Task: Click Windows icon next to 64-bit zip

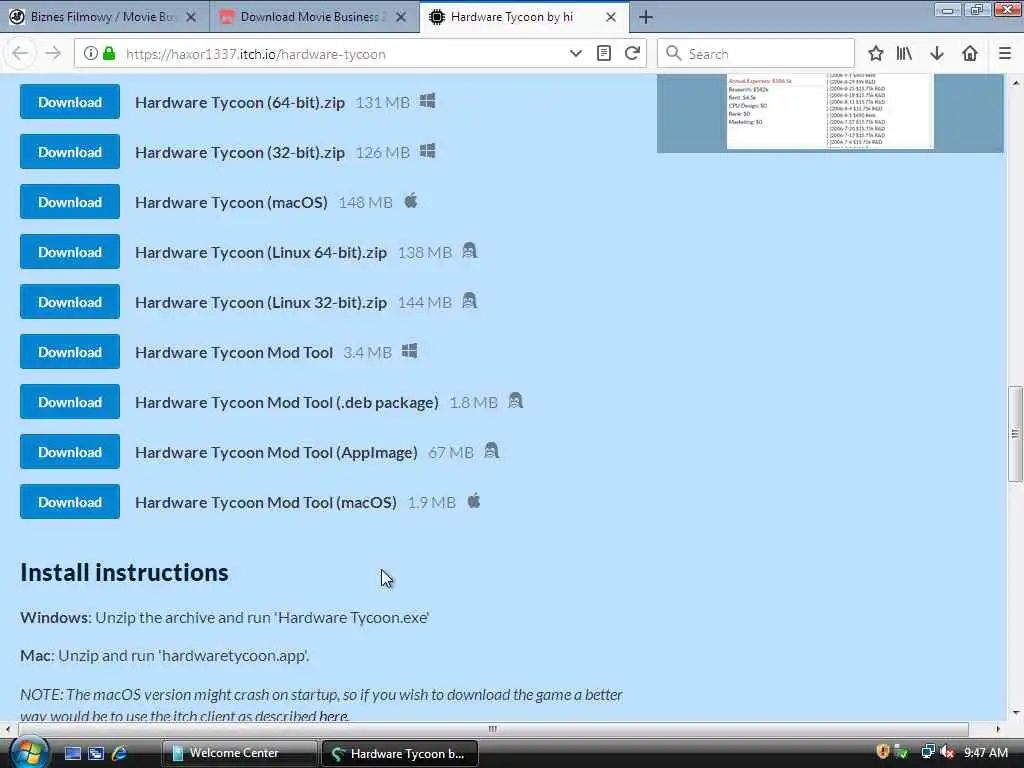Action: pos(428,101)
